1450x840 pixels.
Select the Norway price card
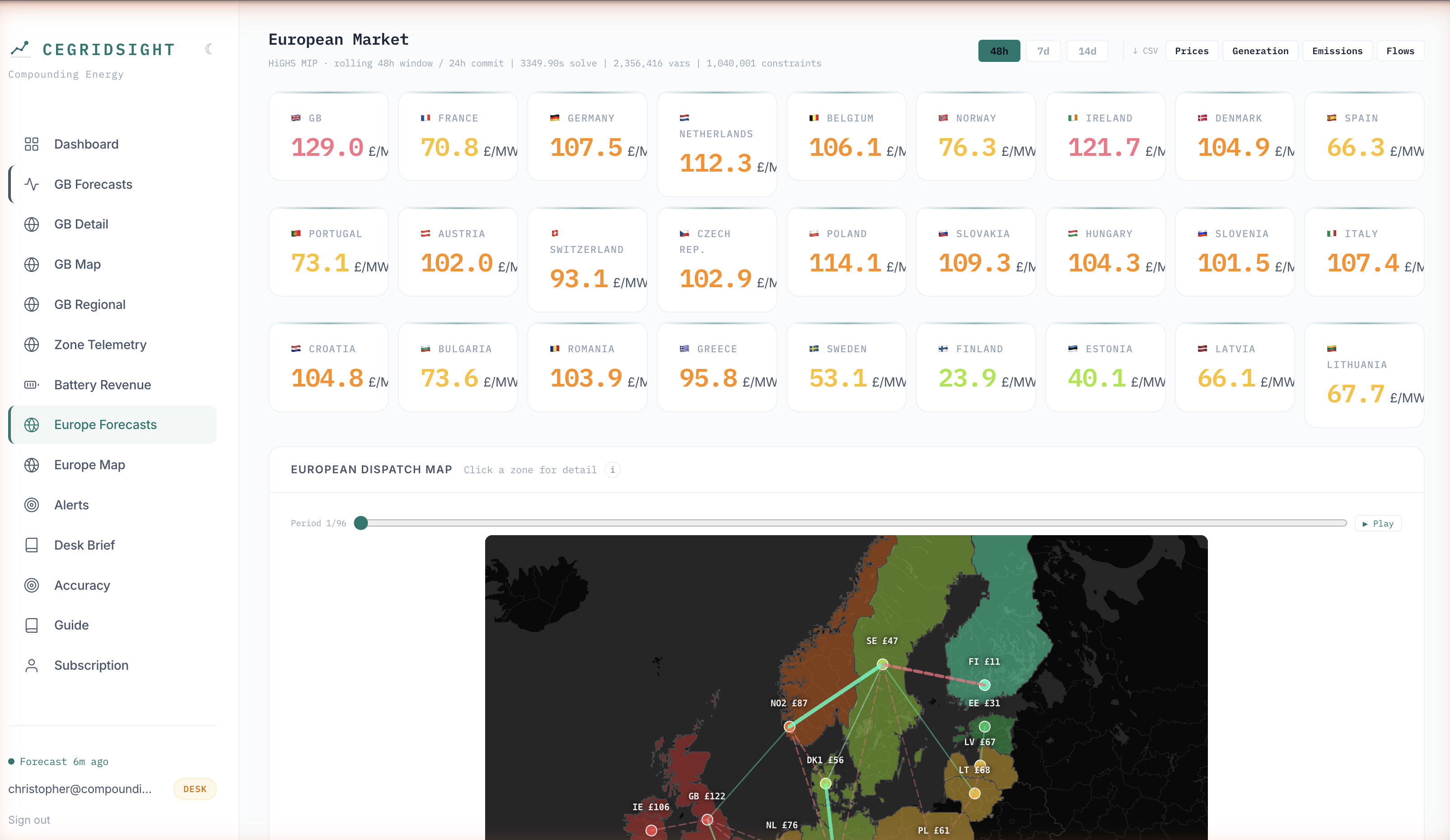976,136
